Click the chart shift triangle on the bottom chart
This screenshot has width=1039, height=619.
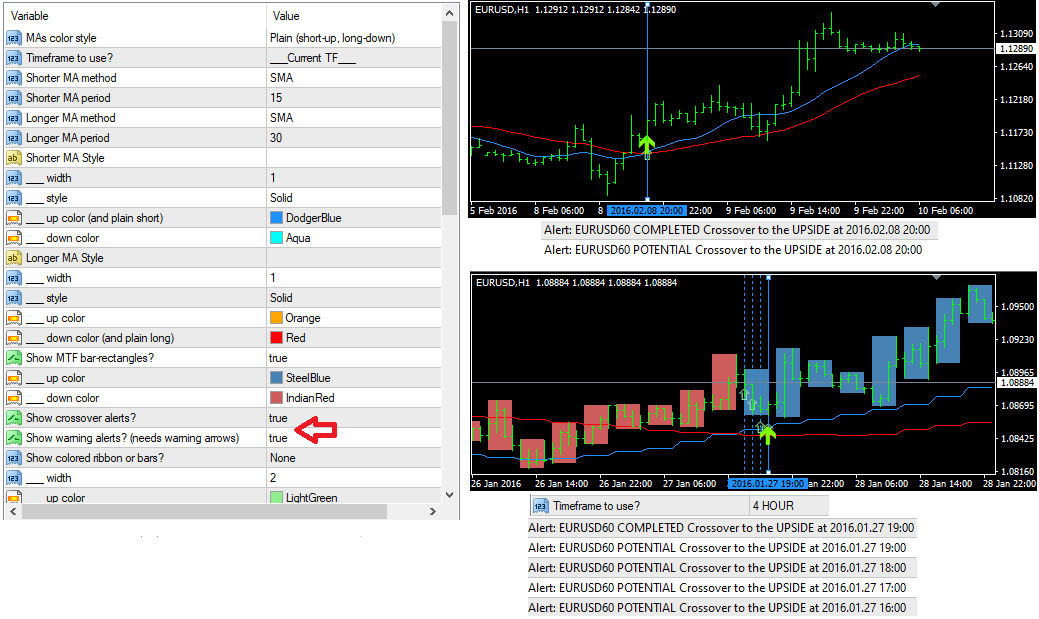coord(936,277)
